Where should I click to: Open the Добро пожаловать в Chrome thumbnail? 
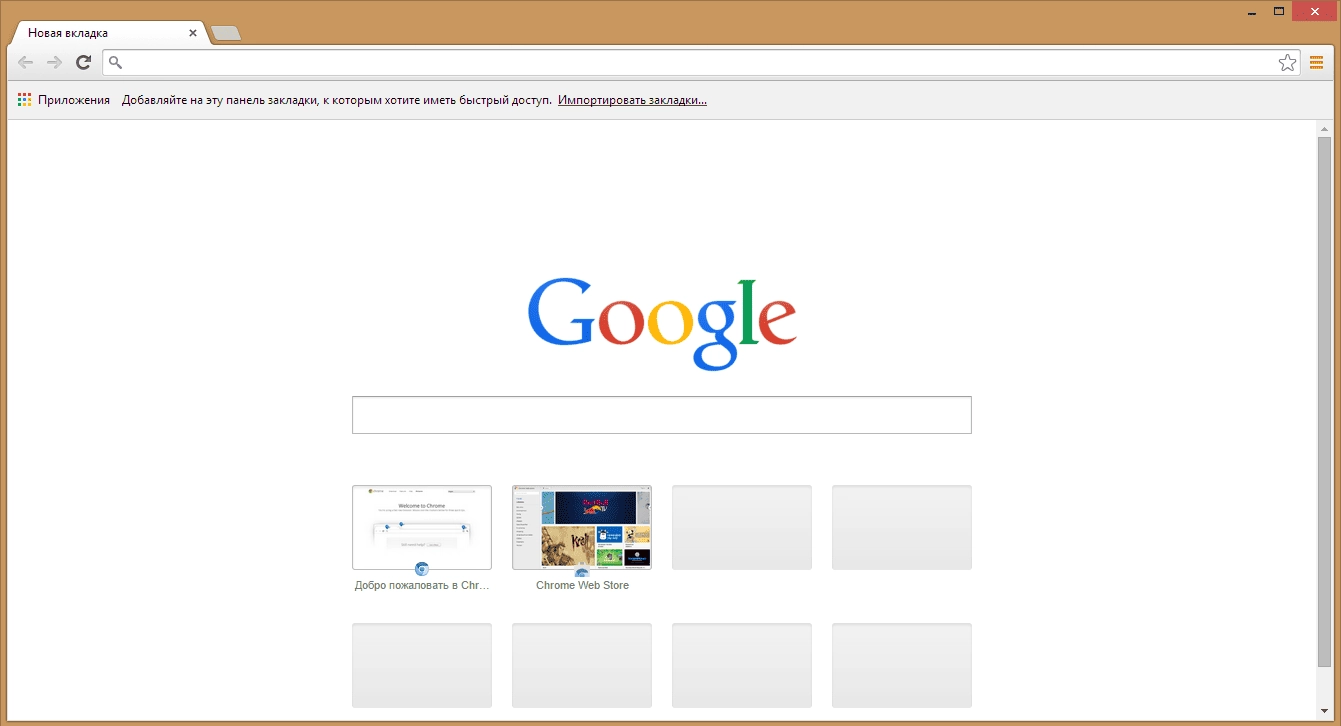(x=422, y=527)
